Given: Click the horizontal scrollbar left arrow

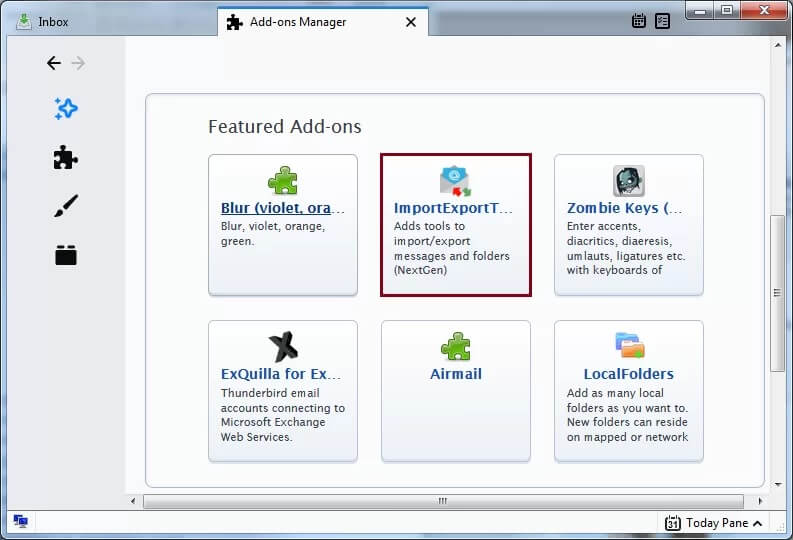Looking at the screenshot, I should 133,501.
